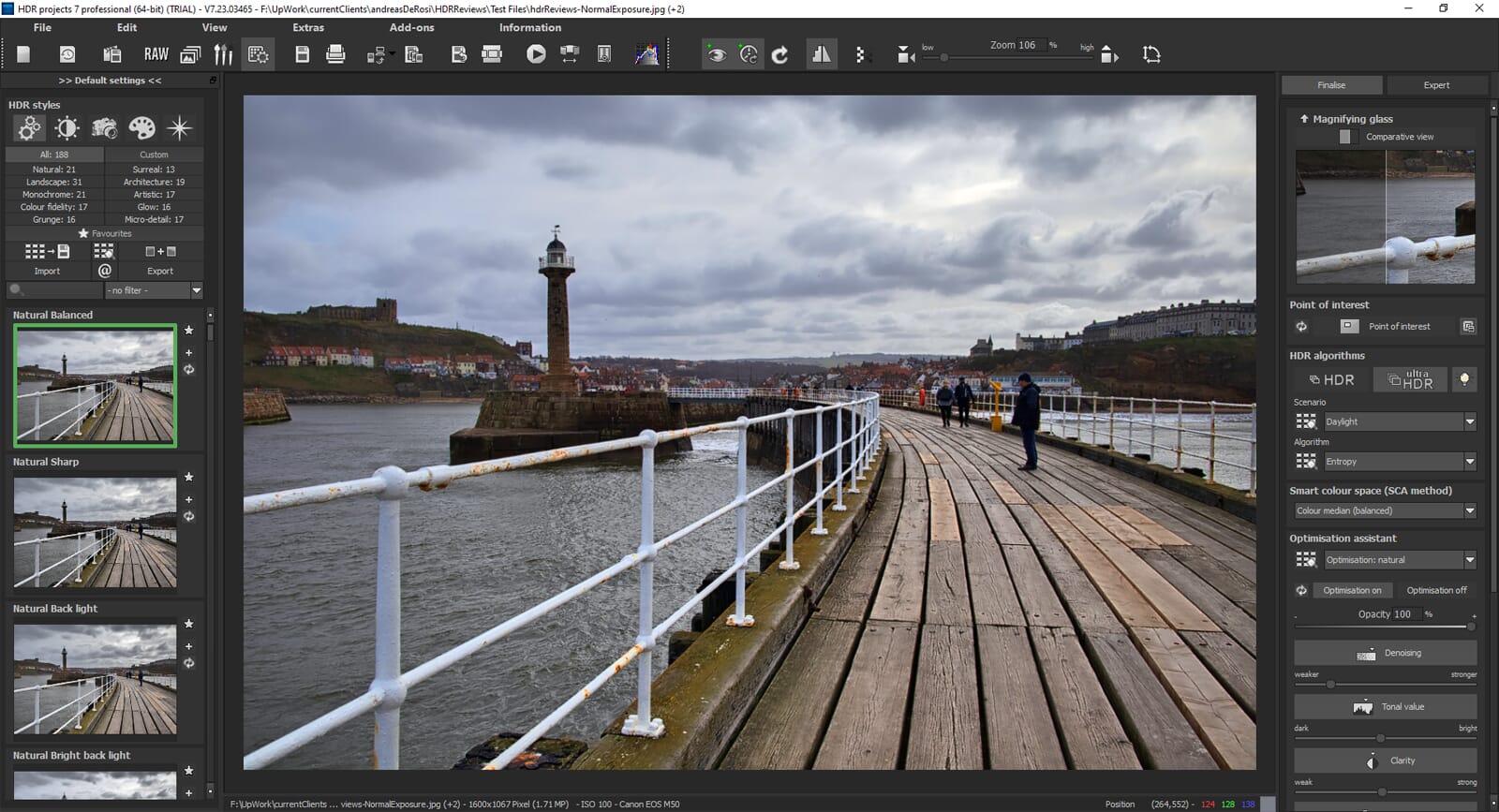Select the Natural Sharp preset thumbnail
The height and width of the screenshot is (812, 1499).
[95, 533]
